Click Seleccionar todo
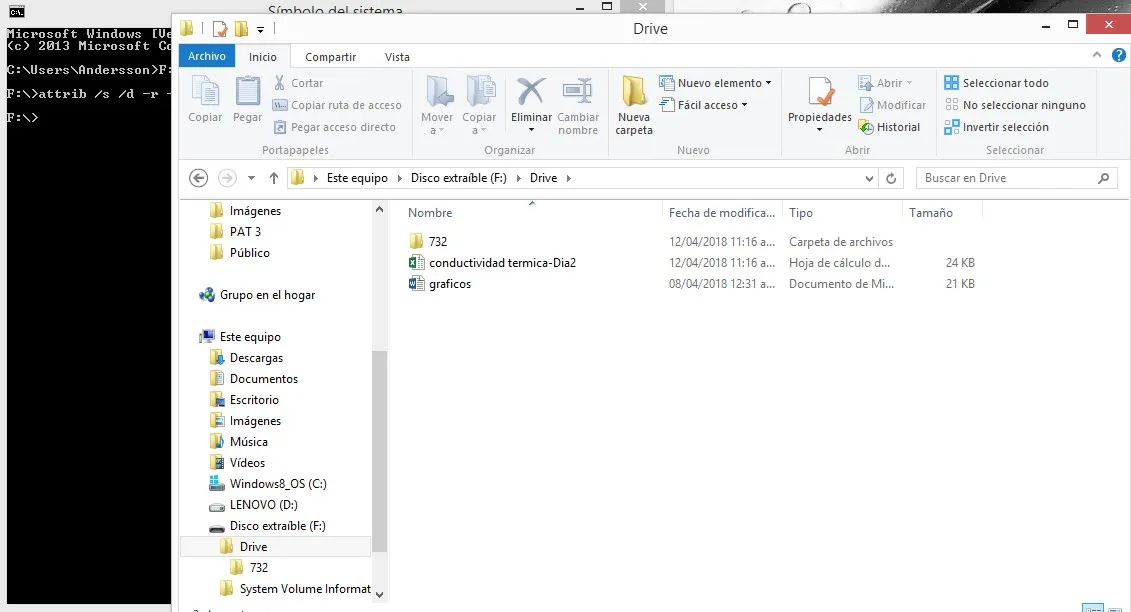Viewport: 1131px width, 612px height. pyautogui.click(x=996, y=83)
